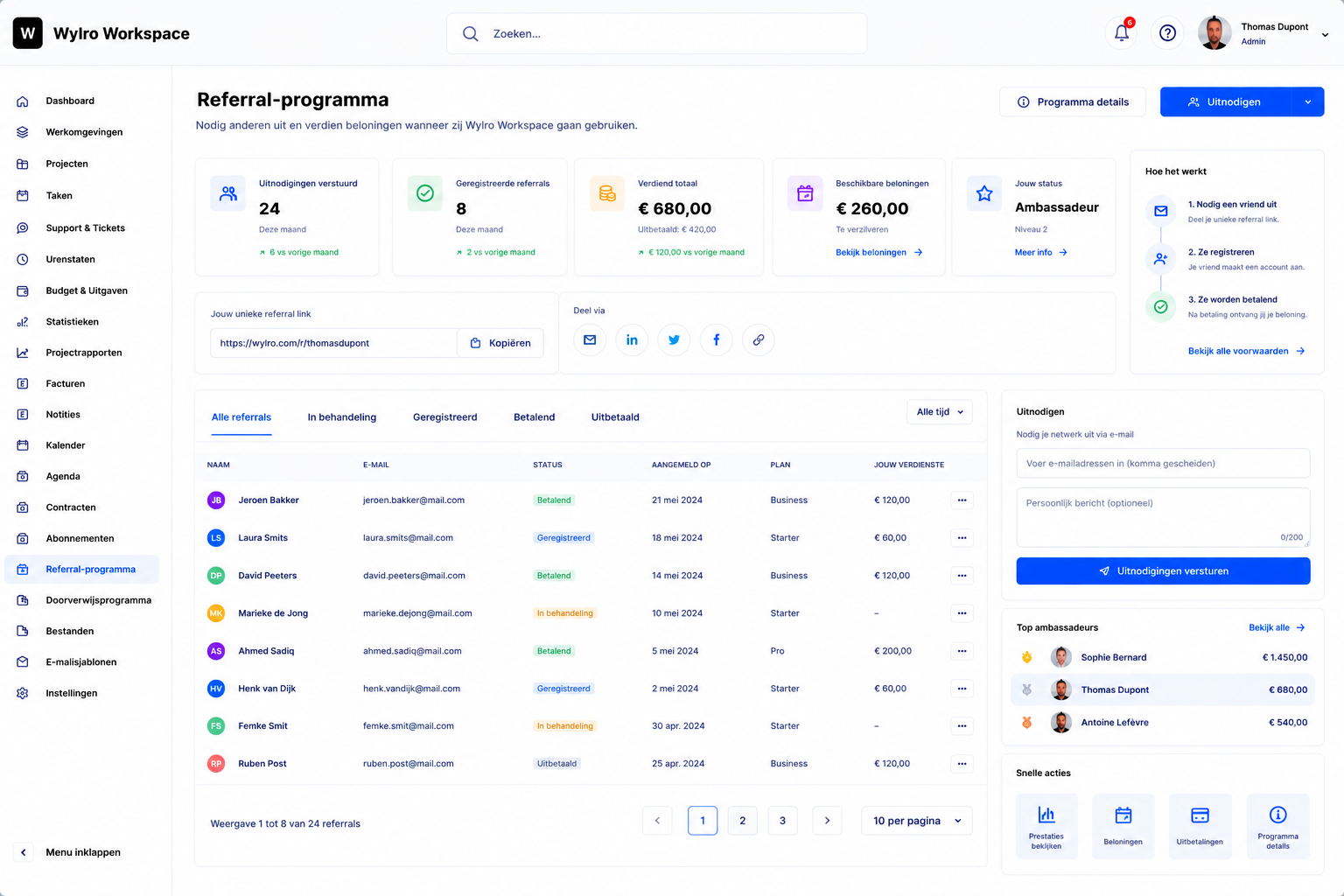Share referral link via email icon
Viewport: 1344px width, 896px height.
coord(590,339)
